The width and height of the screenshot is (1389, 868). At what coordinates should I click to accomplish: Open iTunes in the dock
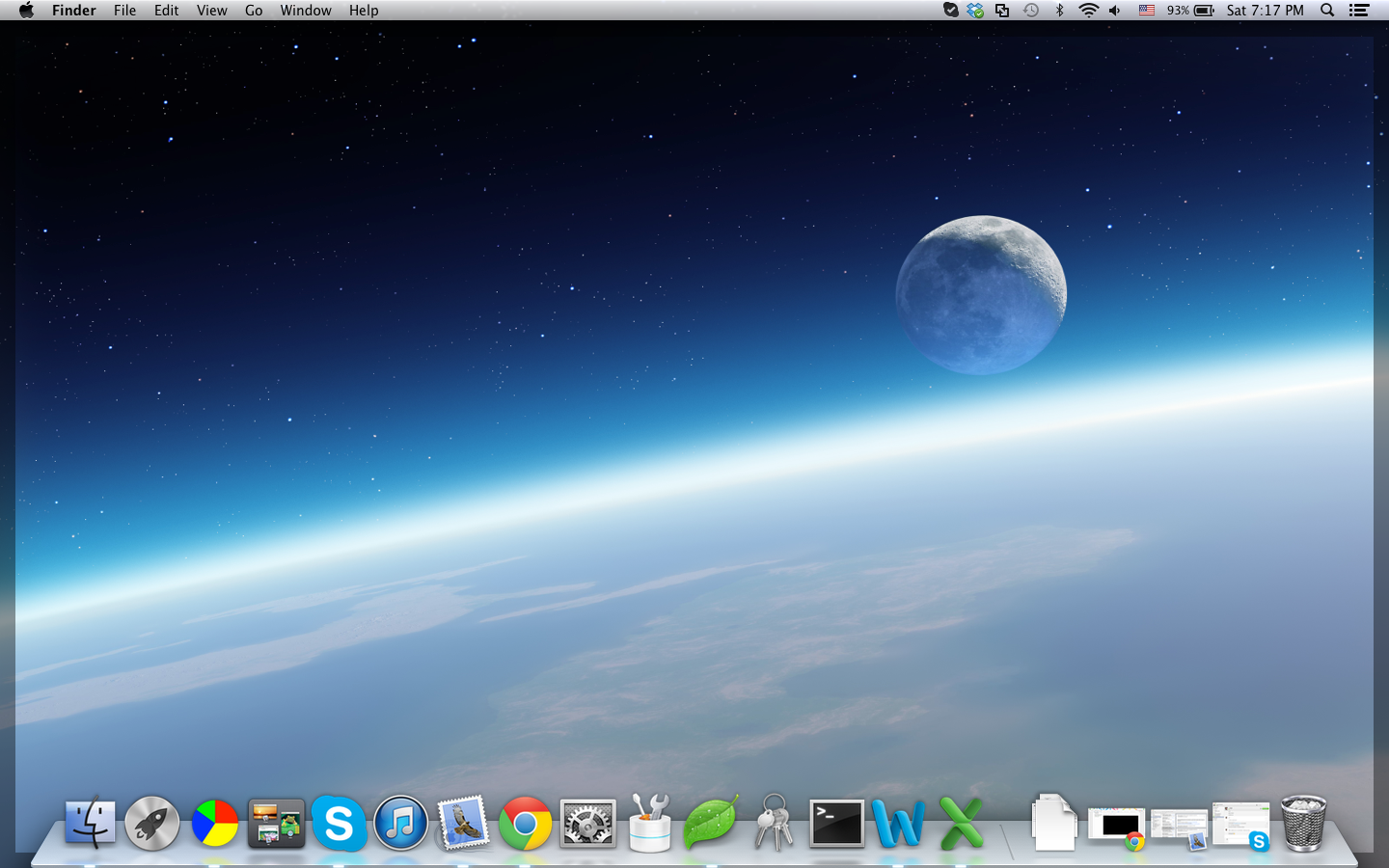click(x=400, y=825)
